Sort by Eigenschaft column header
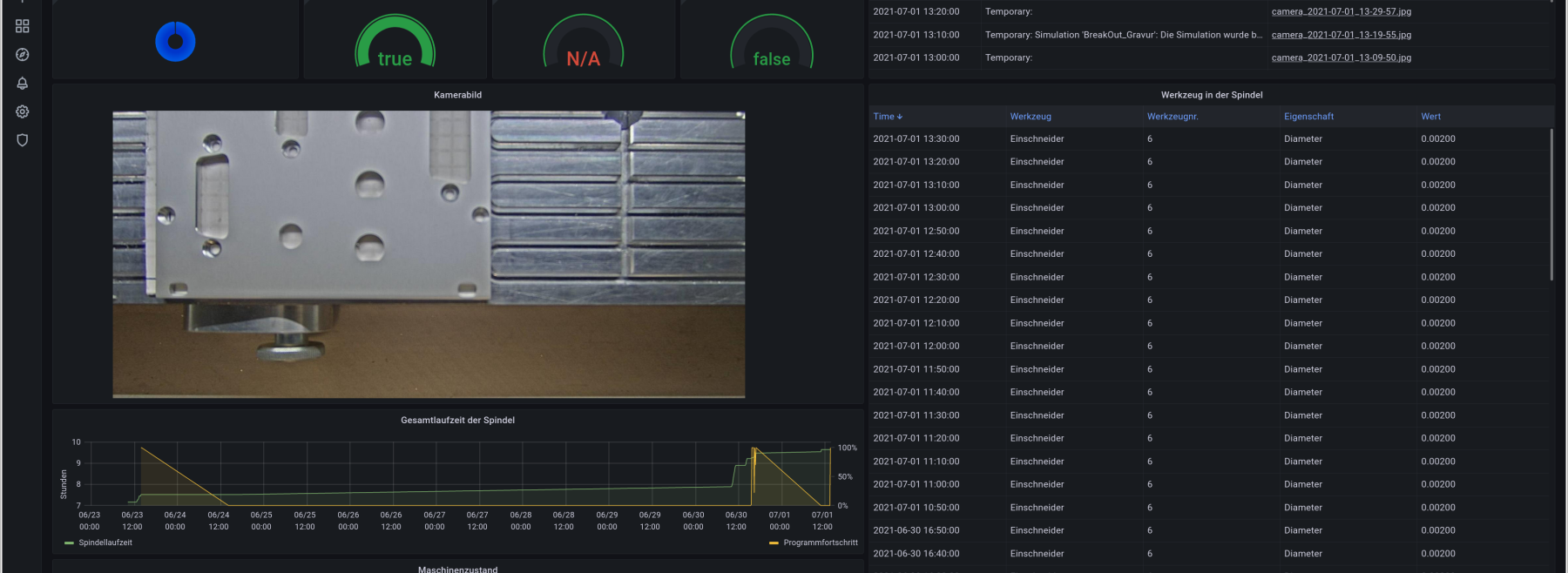 tap(1308, 117)
